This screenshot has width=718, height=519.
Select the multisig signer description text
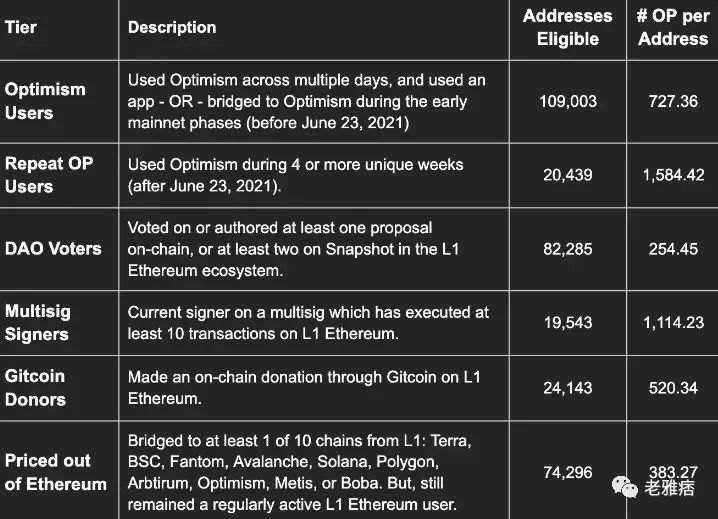click(x=308, y=322)
